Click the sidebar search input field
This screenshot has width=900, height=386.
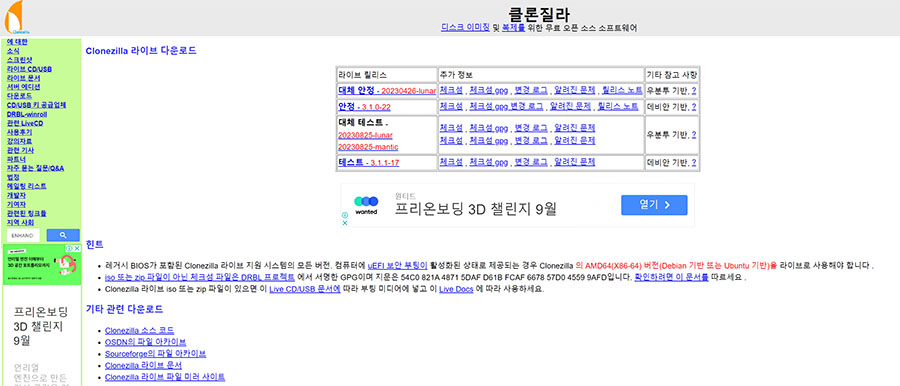coord(25,236)
